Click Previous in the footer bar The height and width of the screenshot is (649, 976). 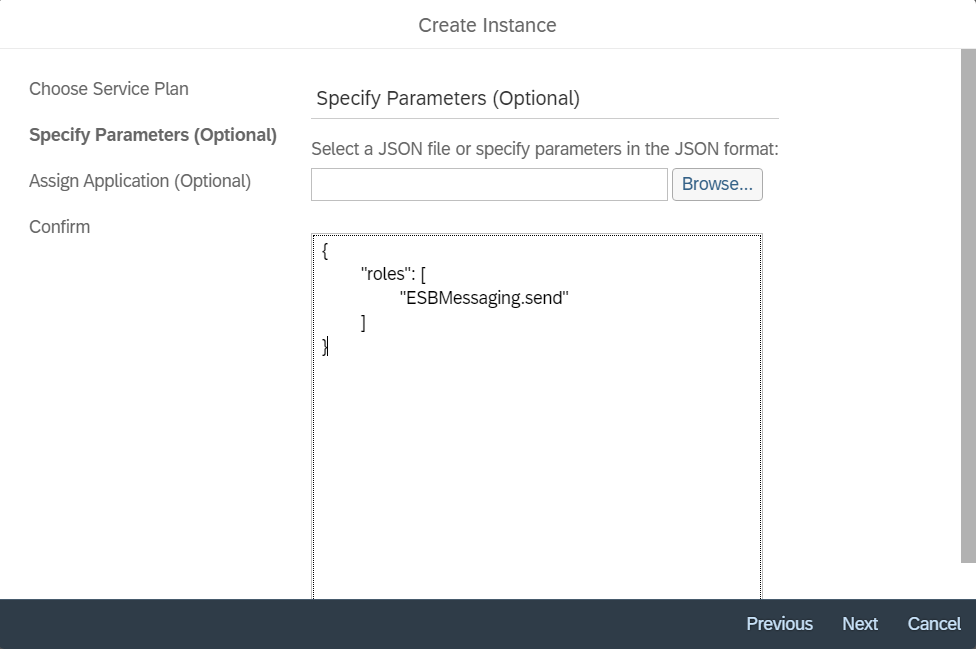(x=779, y=624)
